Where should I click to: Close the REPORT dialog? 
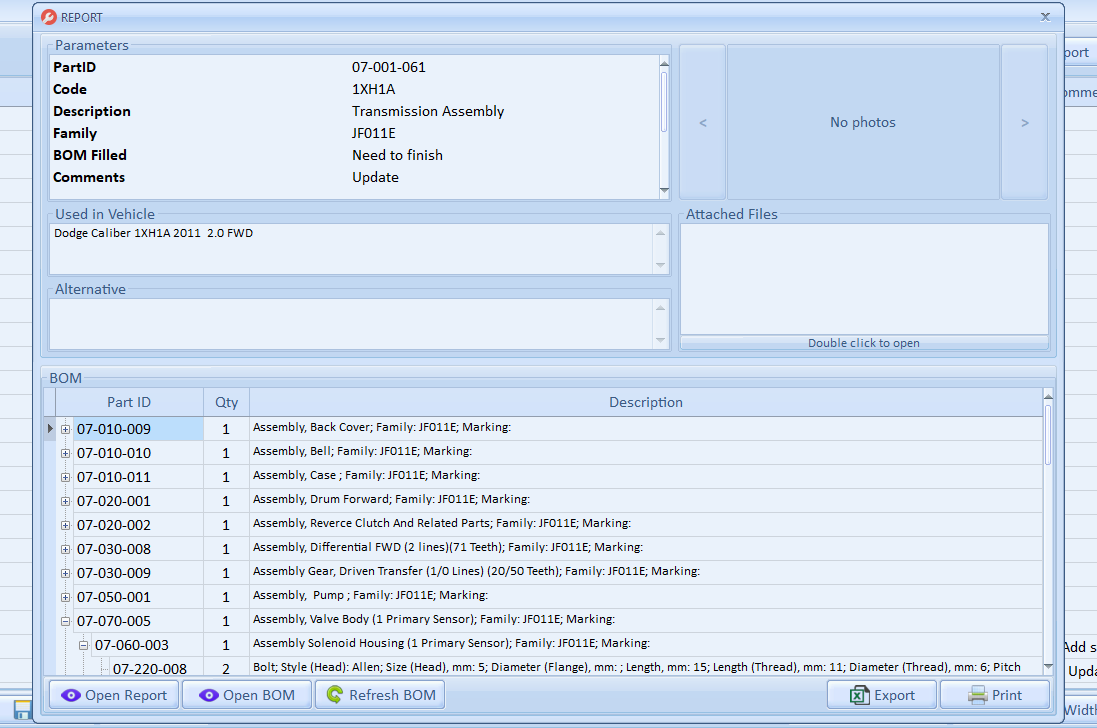(x=1045, y=17)
